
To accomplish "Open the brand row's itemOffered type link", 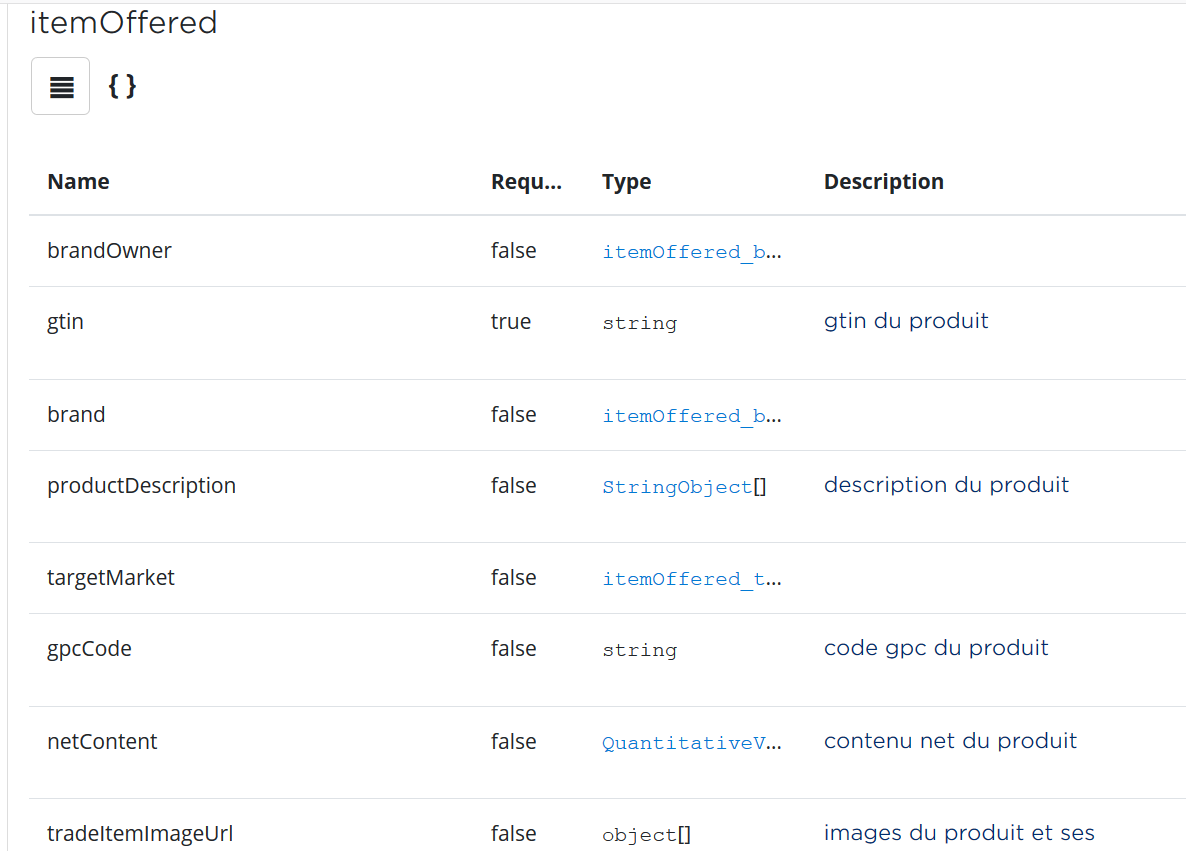I will point(691,416).
